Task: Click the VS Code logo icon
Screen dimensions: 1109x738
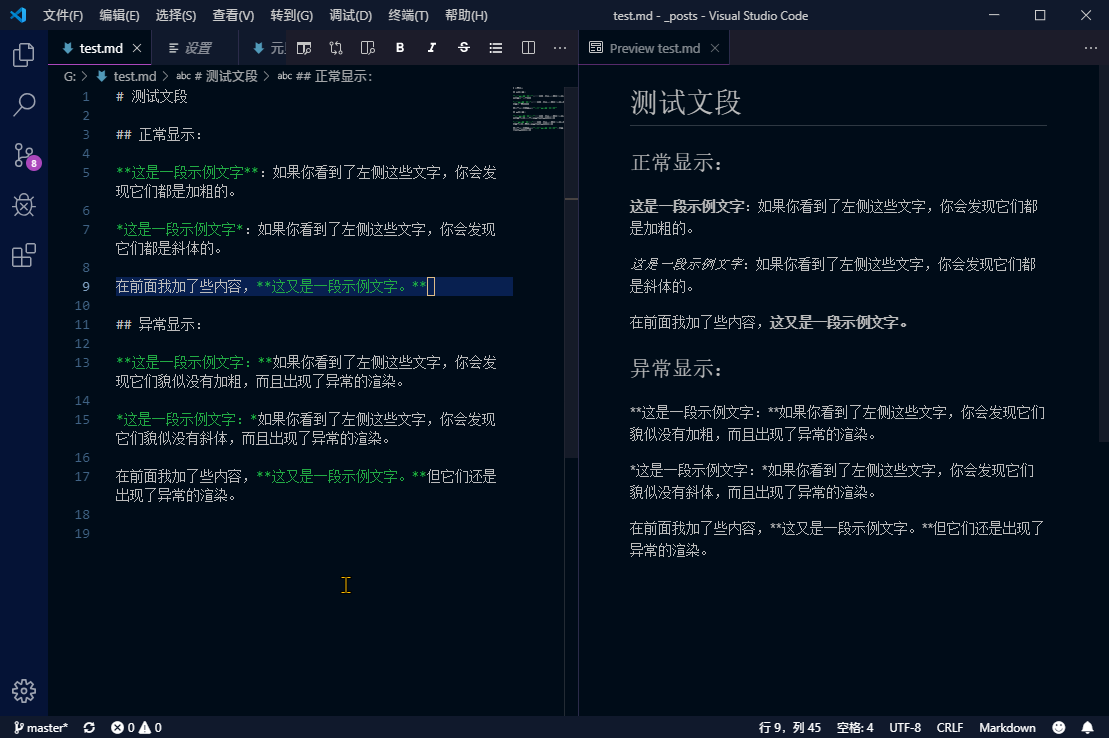Action: [x=18, y=15]
